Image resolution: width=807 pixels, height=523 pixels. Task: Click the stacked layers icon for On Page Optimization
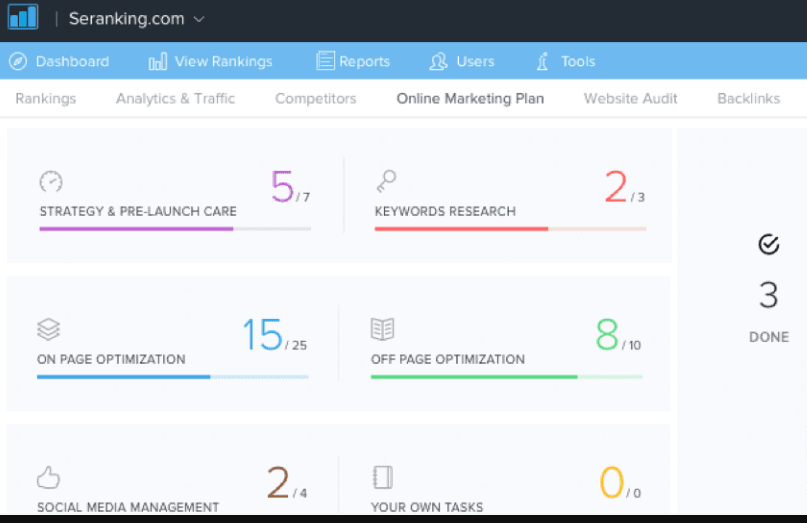click(x=49, y=329)
